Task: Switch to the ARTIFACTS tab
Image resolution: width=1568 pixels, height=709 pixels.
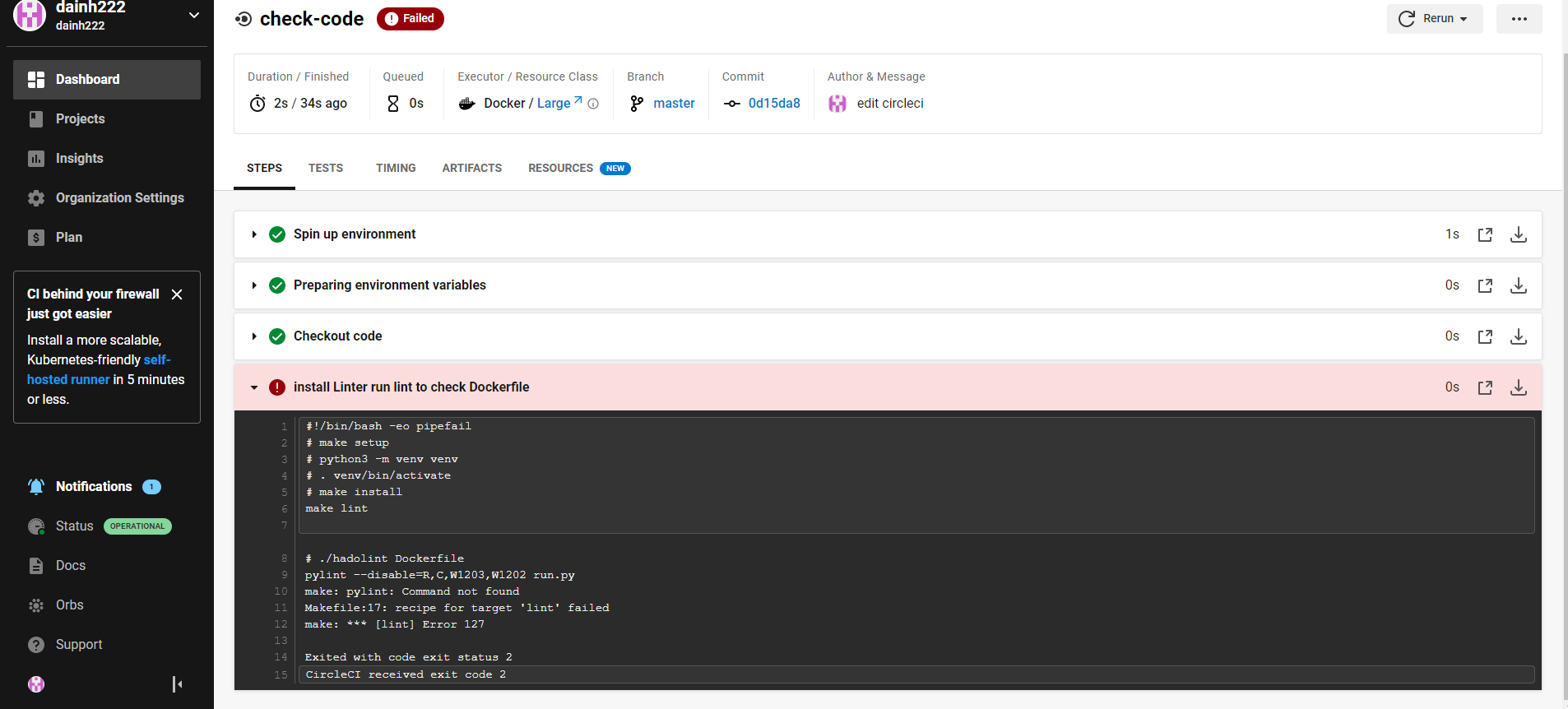Action: [x=472, y=169]
